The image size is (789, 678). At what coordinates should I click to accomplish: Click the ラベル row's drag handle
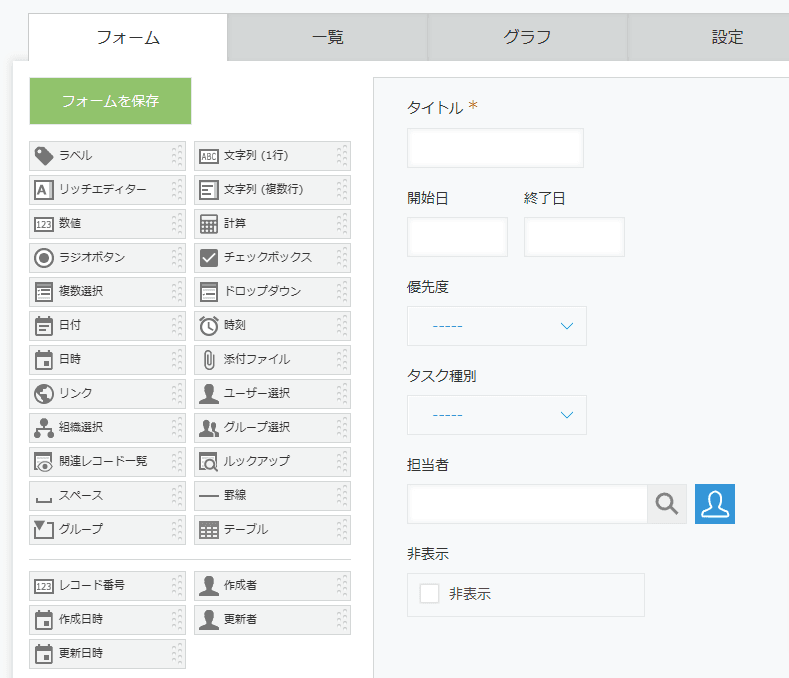point(177,156)
